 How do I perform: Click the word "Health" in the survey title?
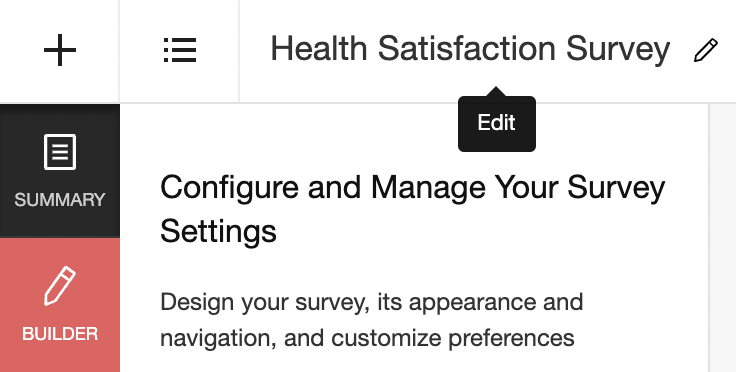(319, 49)
